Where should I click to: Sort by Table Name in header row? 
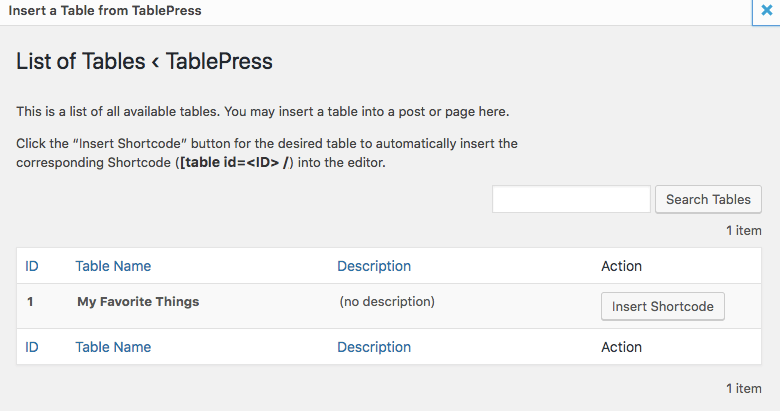[113, 266]
